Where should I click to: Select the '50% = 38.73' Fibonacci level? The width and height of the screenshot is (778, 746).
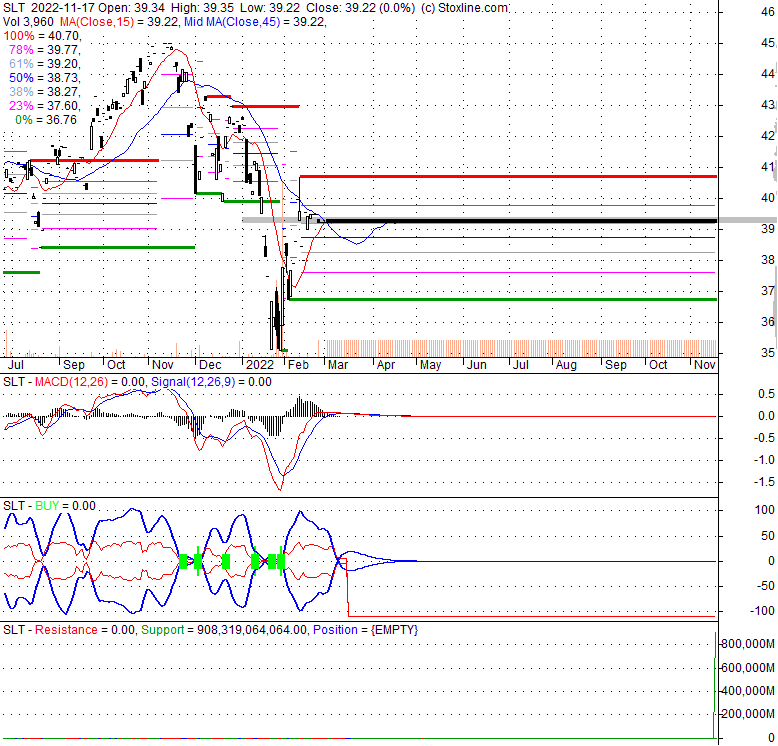pyautogui.click(x=44, y=78)
